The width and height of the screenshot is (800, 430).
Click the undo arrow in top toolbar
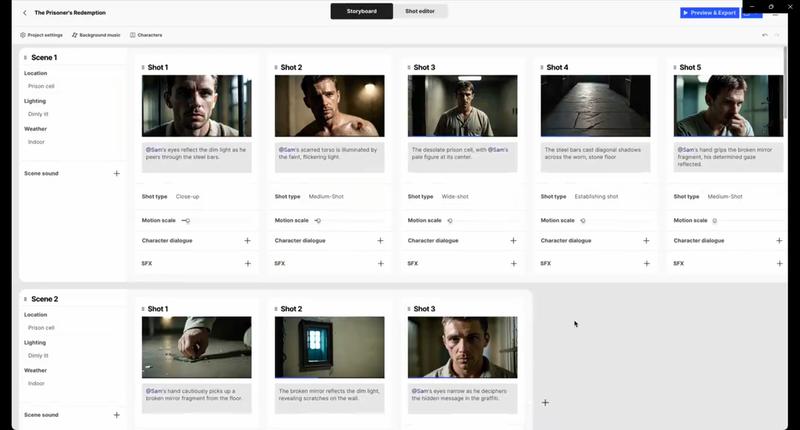click(x=765, y=35)
